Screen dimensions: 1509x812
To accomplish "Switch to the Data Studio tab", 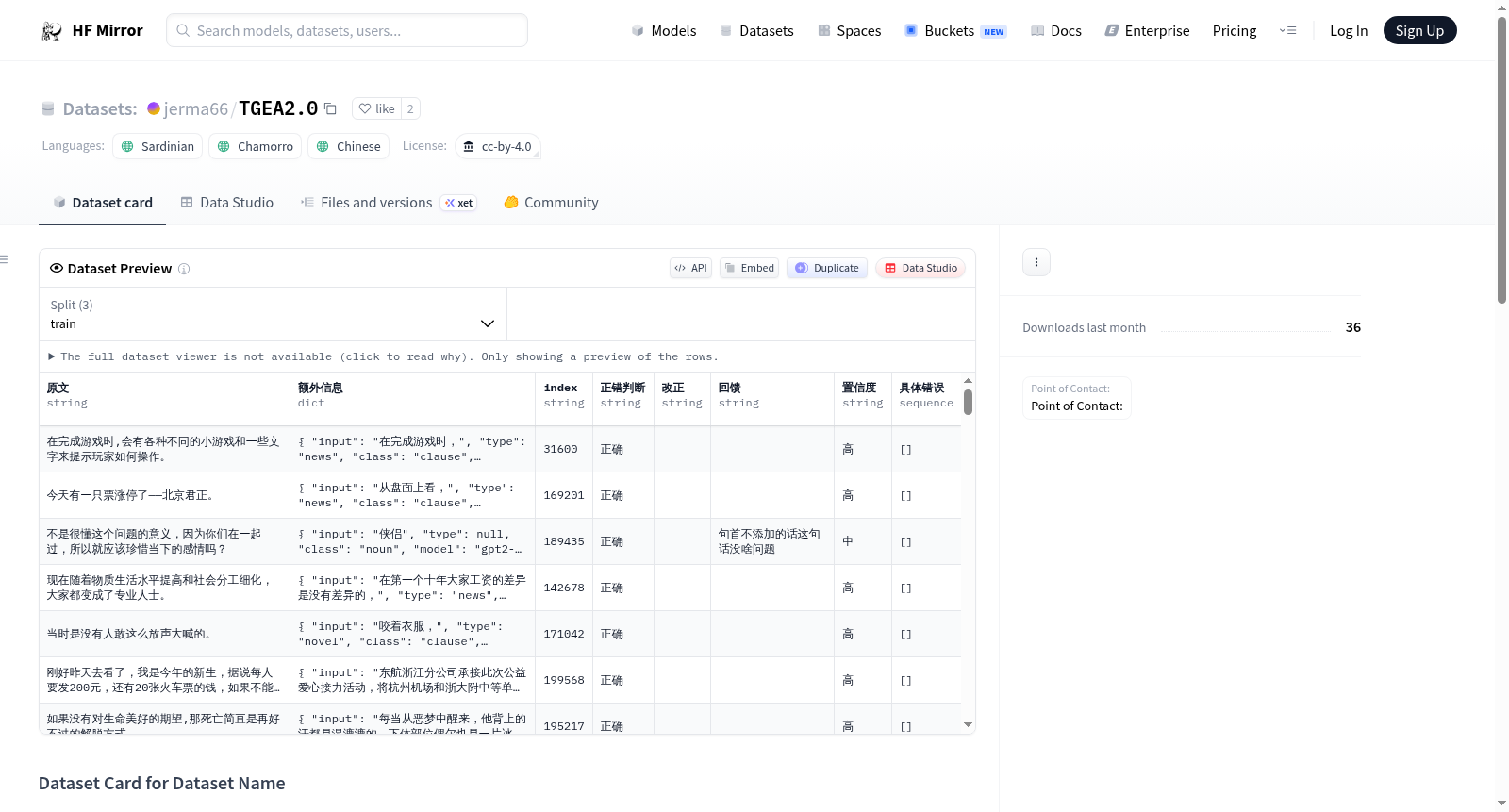I will pyautogui.click(x=227, y=203).
